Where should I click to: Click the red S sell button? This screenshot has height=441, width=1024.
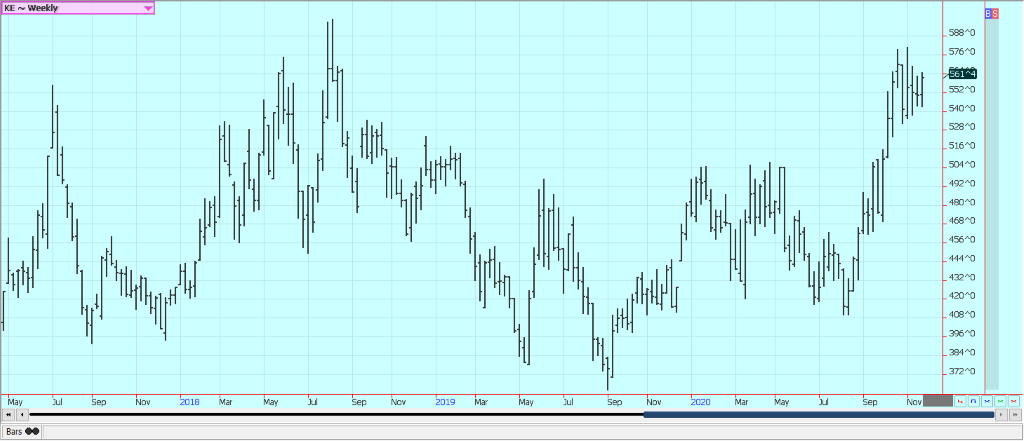point(995,13)
